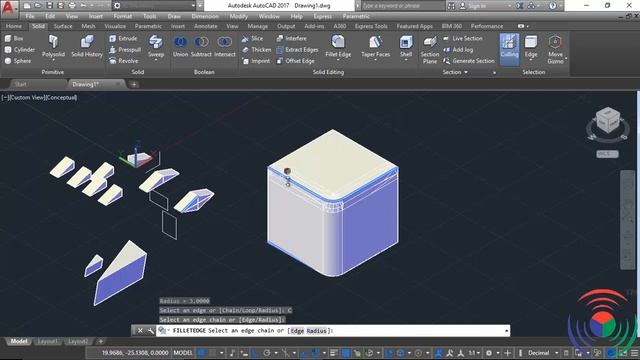Create a Section Plane
Image resolution: width=640 pixels, height=360 pixels.
coord(430,50)
